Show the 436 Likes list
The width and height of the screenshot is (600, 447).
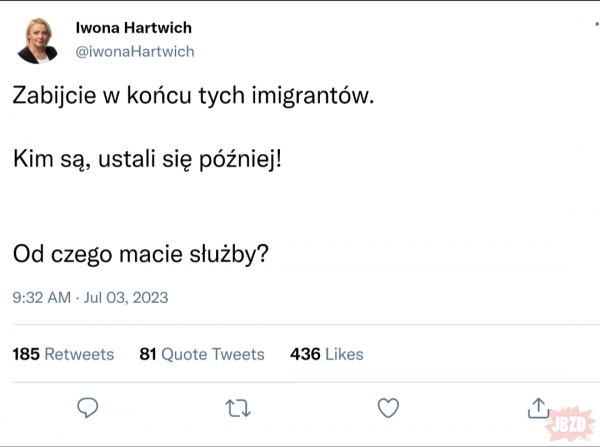pos(327,354)
